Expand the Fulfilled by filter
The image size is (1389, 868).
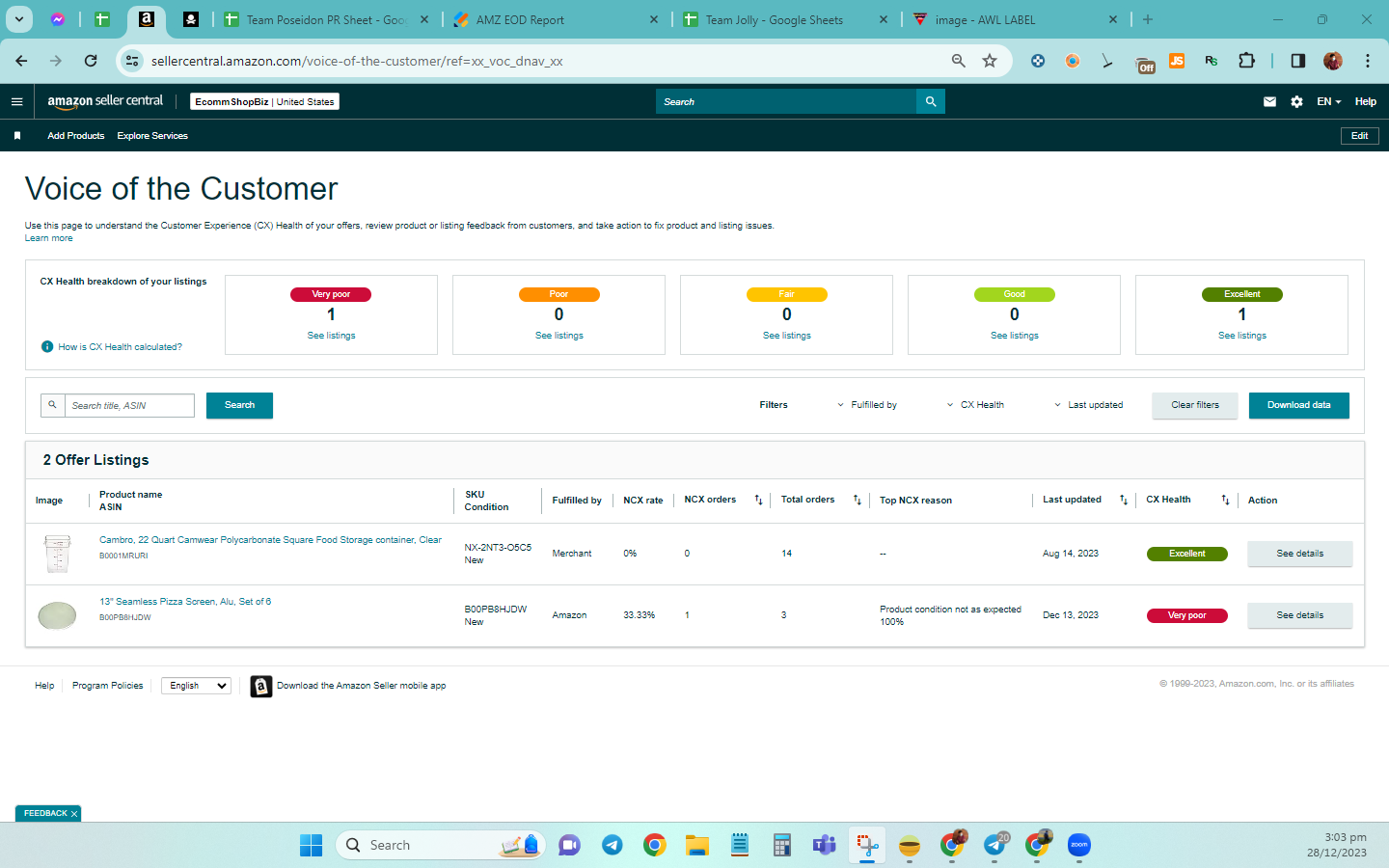867,405
